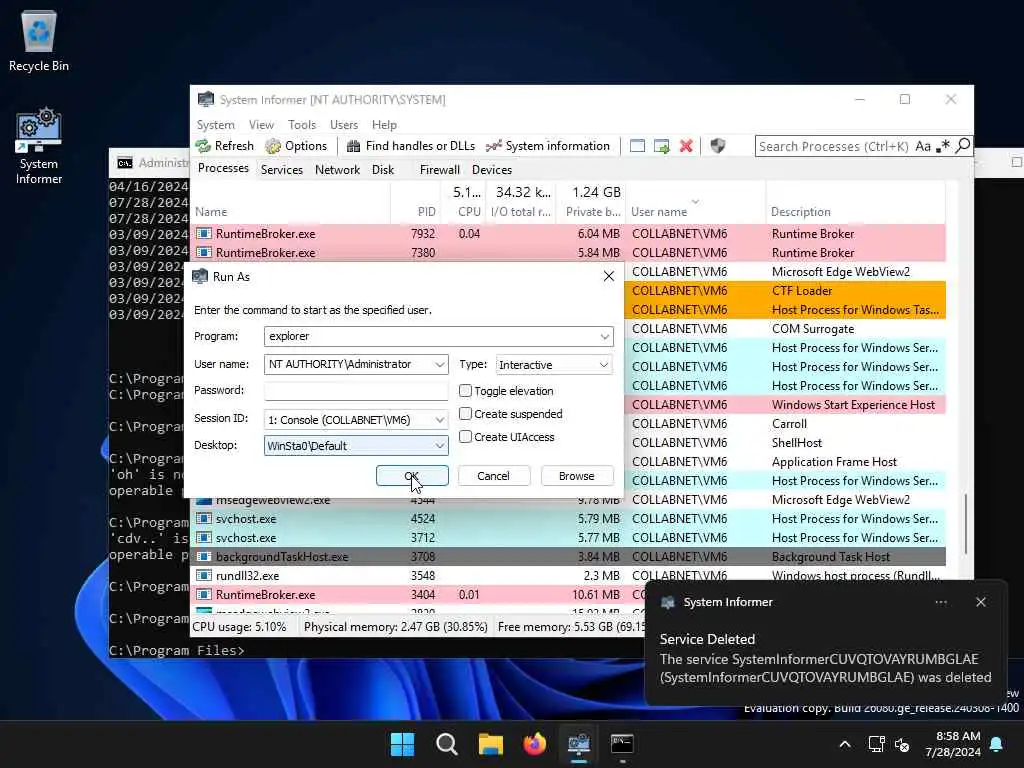The width and height of the screenshot is (1024, 768).
Task: Expand the Session ID dropdown
Action: click(x=440, y=419)
